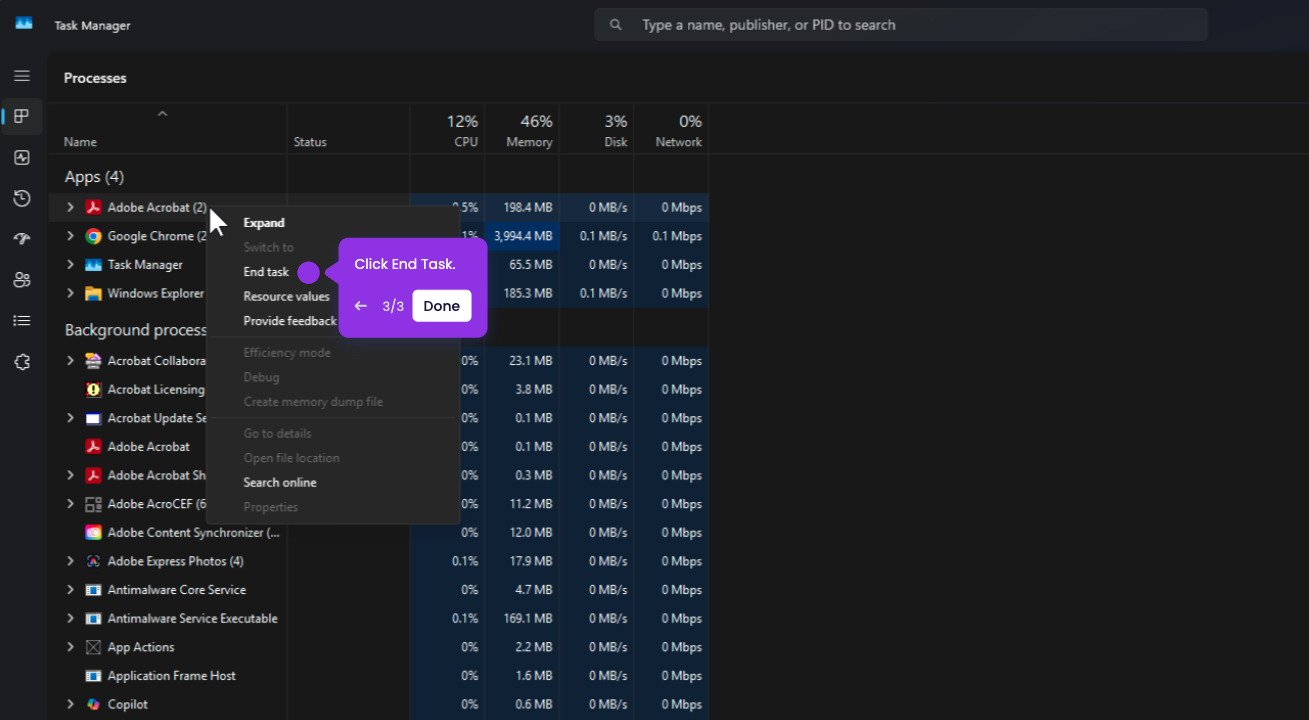
Task: Click the Windows Explorer folder icon
Action: (x=93, y=294)
